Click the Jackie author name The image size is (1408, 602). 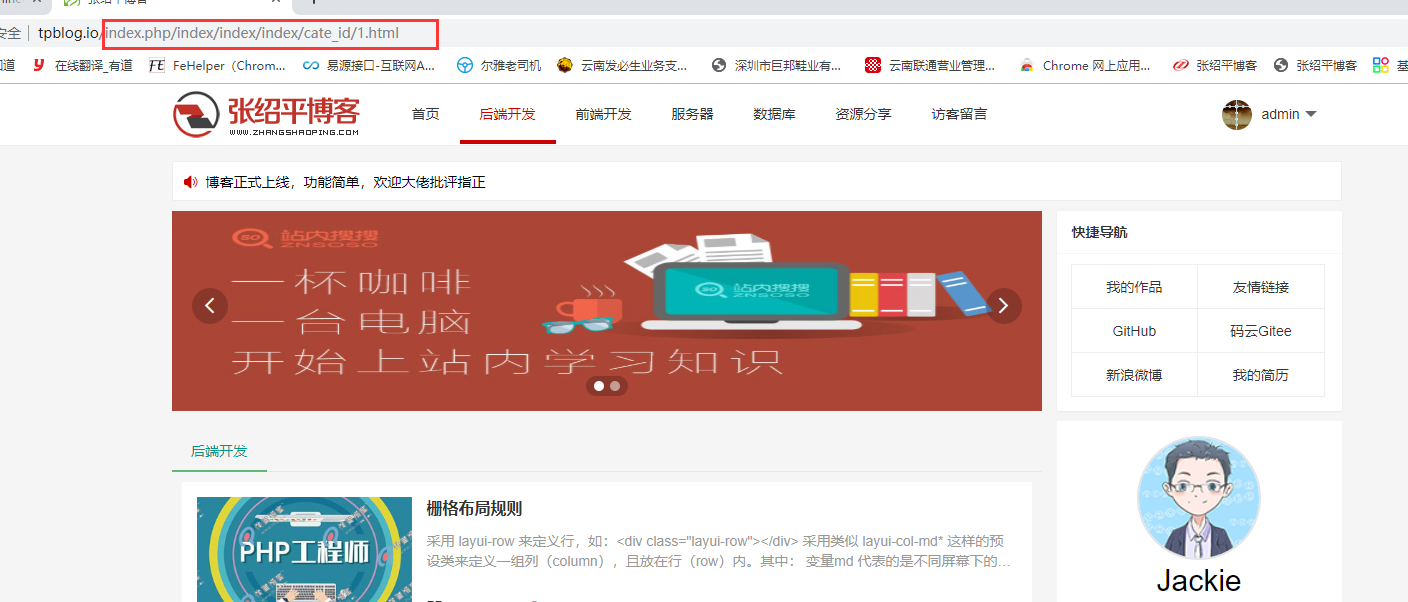coord(1199,581)
